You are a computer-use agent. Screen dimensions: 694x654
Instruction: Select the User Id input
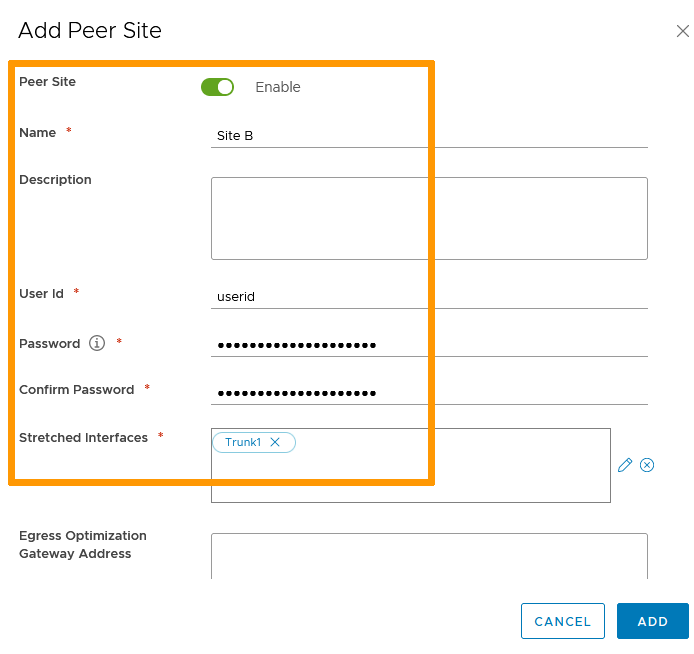[429, 296]
